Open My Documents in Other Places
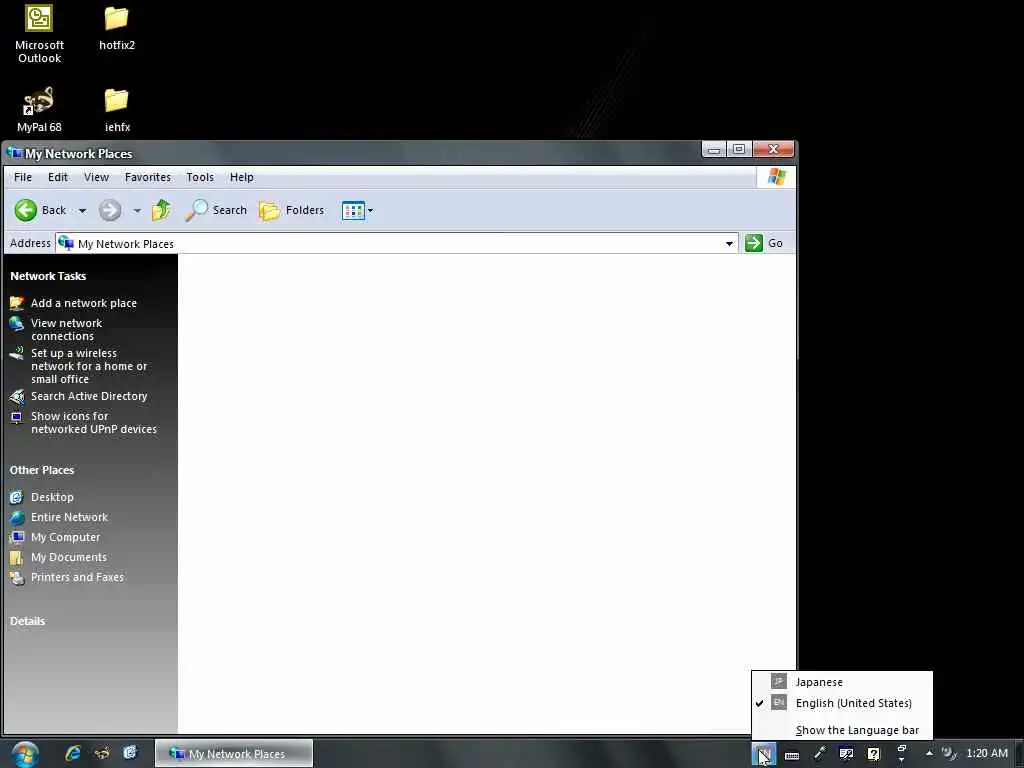Viewport: 1024px width, 768px height. tap(69, 557)
